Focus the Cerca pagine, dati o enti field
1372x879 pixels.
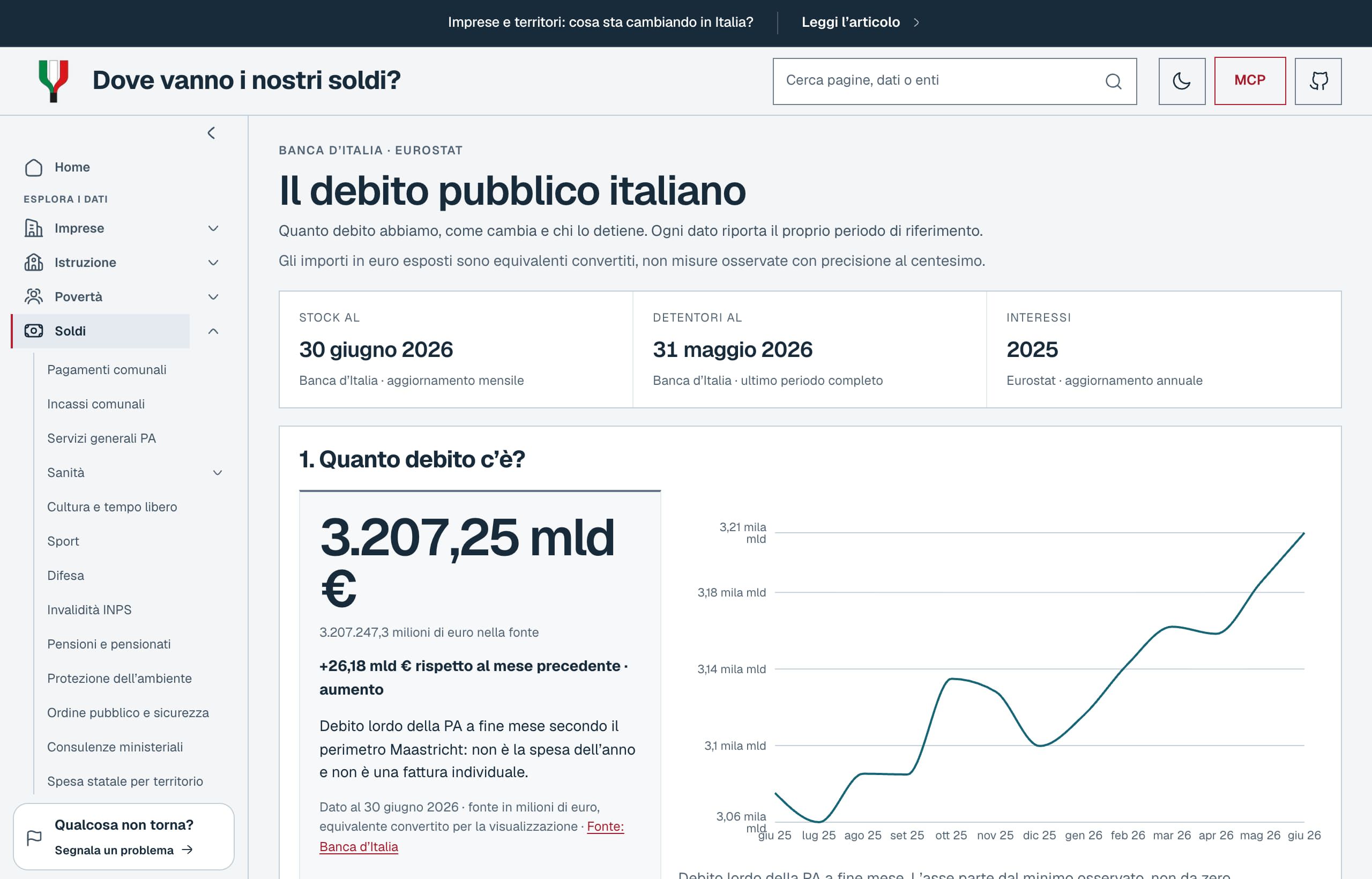point(954,81)
